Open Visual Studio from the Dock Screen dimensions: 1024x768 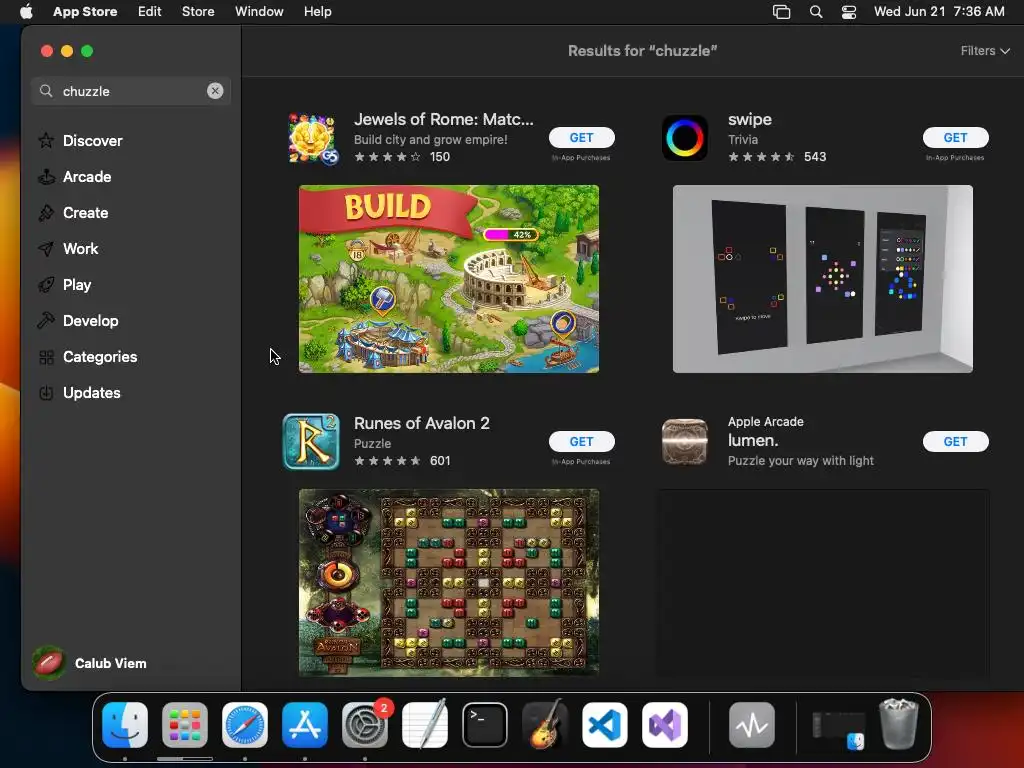(665, 725)
